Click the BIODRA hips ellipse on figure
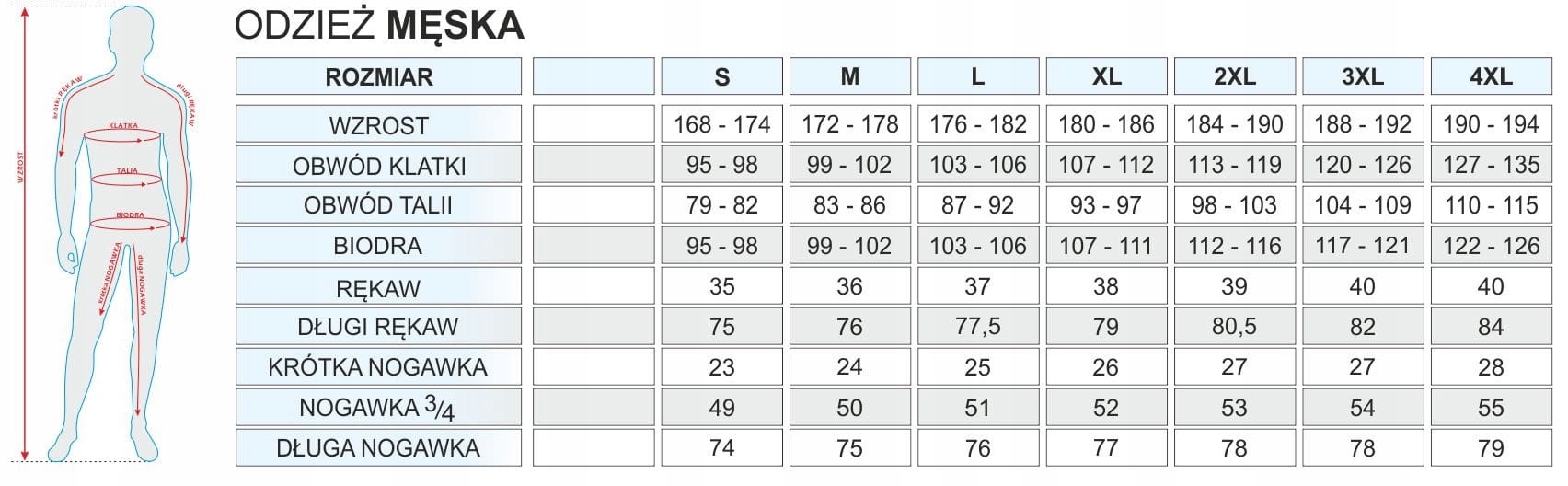The width and height of the screenshot is (1568, 486). click(x=131, y=223)
